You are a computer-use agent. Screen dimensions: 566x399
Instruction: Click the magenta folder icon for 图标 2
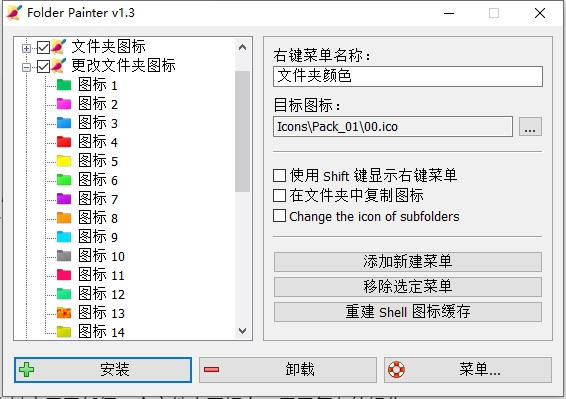[x=64, y=104]
